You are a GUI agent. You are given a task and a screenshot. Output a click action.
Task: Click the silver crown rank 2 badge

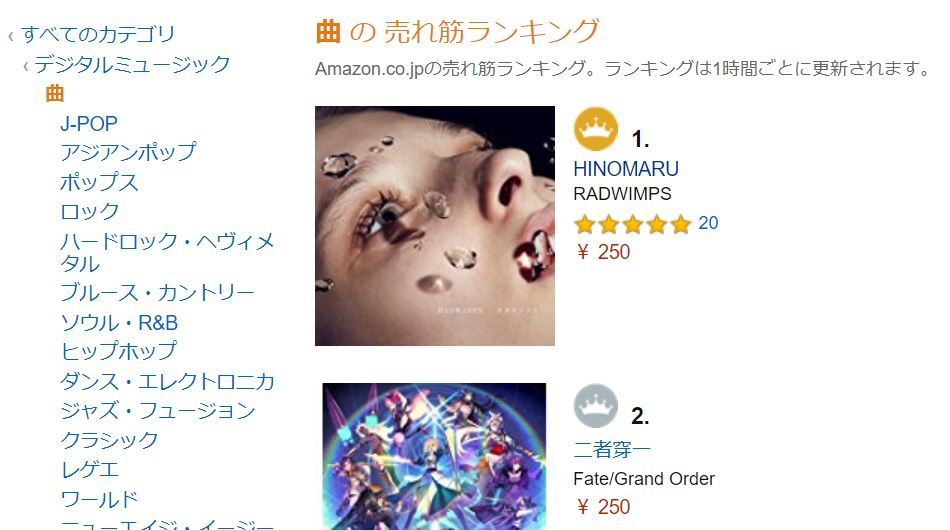[596, 406]
